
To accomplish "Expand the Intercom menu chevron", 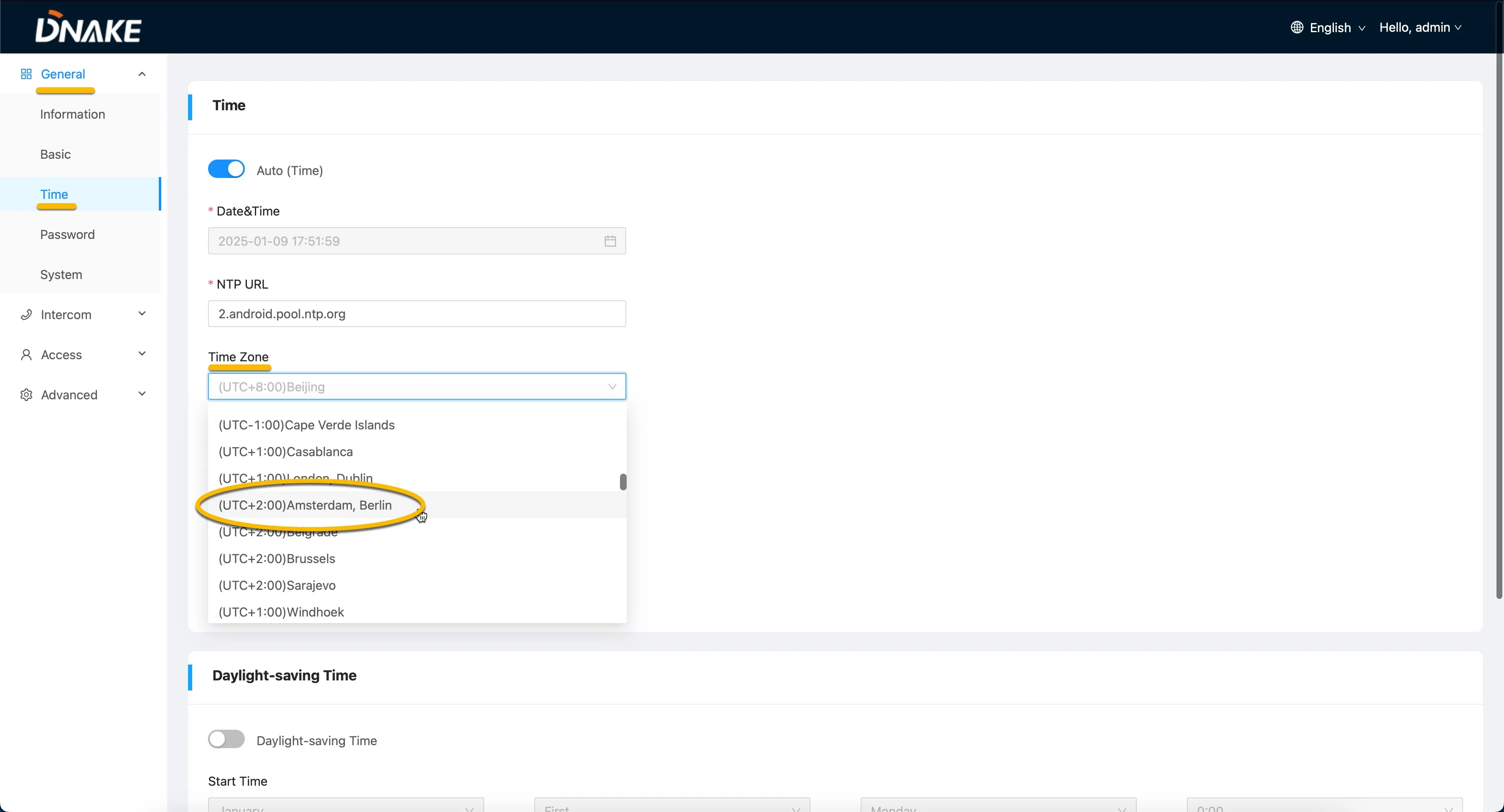I will coord(142,314).
